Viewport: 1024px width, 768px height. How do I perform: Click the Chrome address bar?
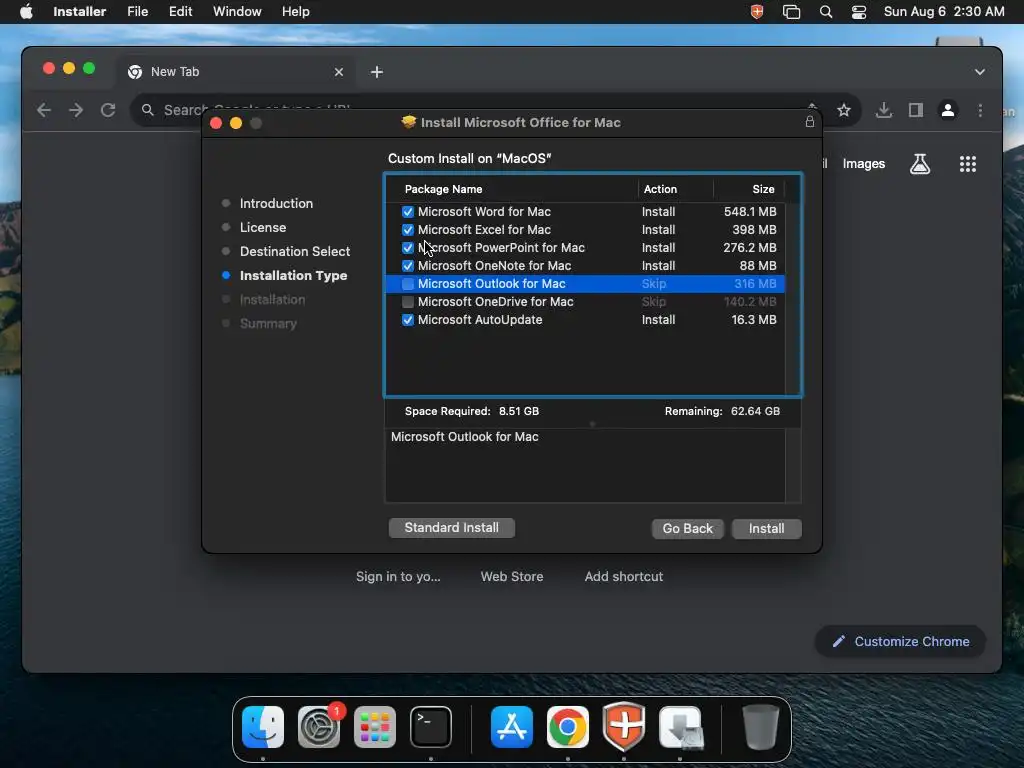point(495,110)
